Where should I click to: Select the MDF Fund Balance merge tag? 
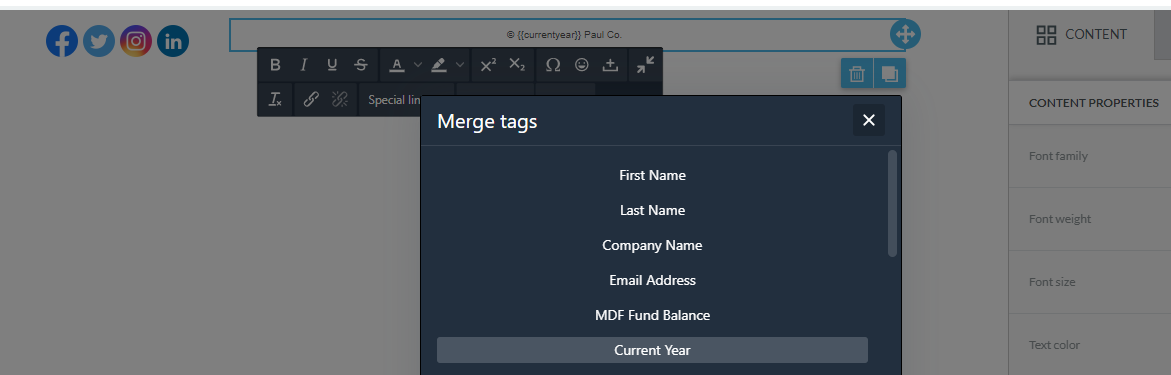click(652, 316)
